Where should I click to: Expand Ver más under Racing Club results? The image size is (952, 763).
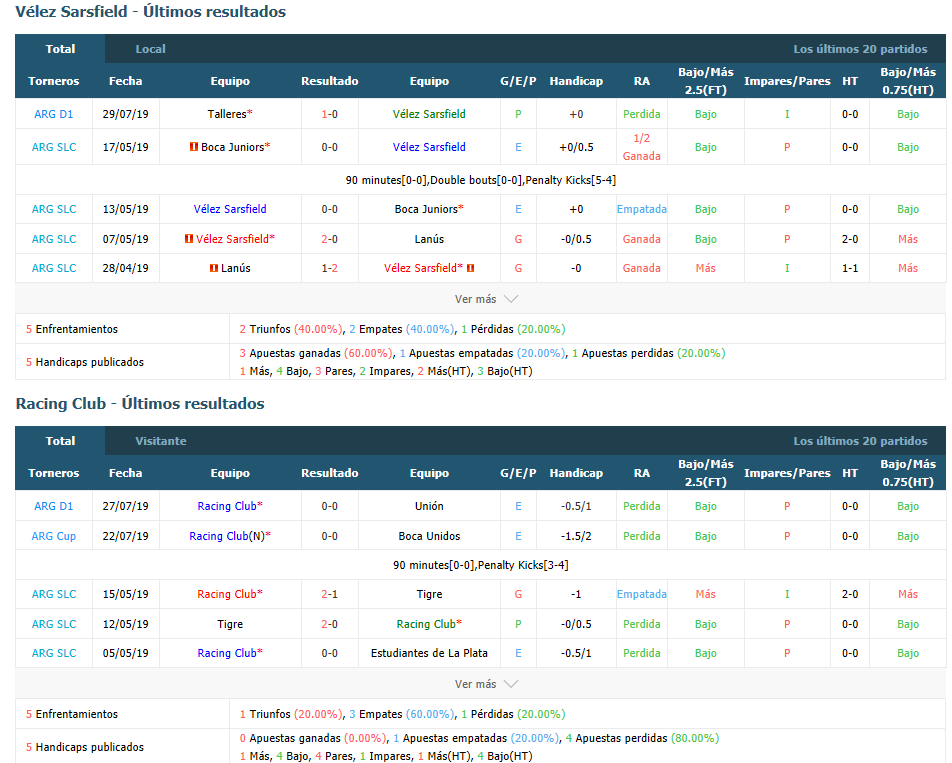point(485,684)
